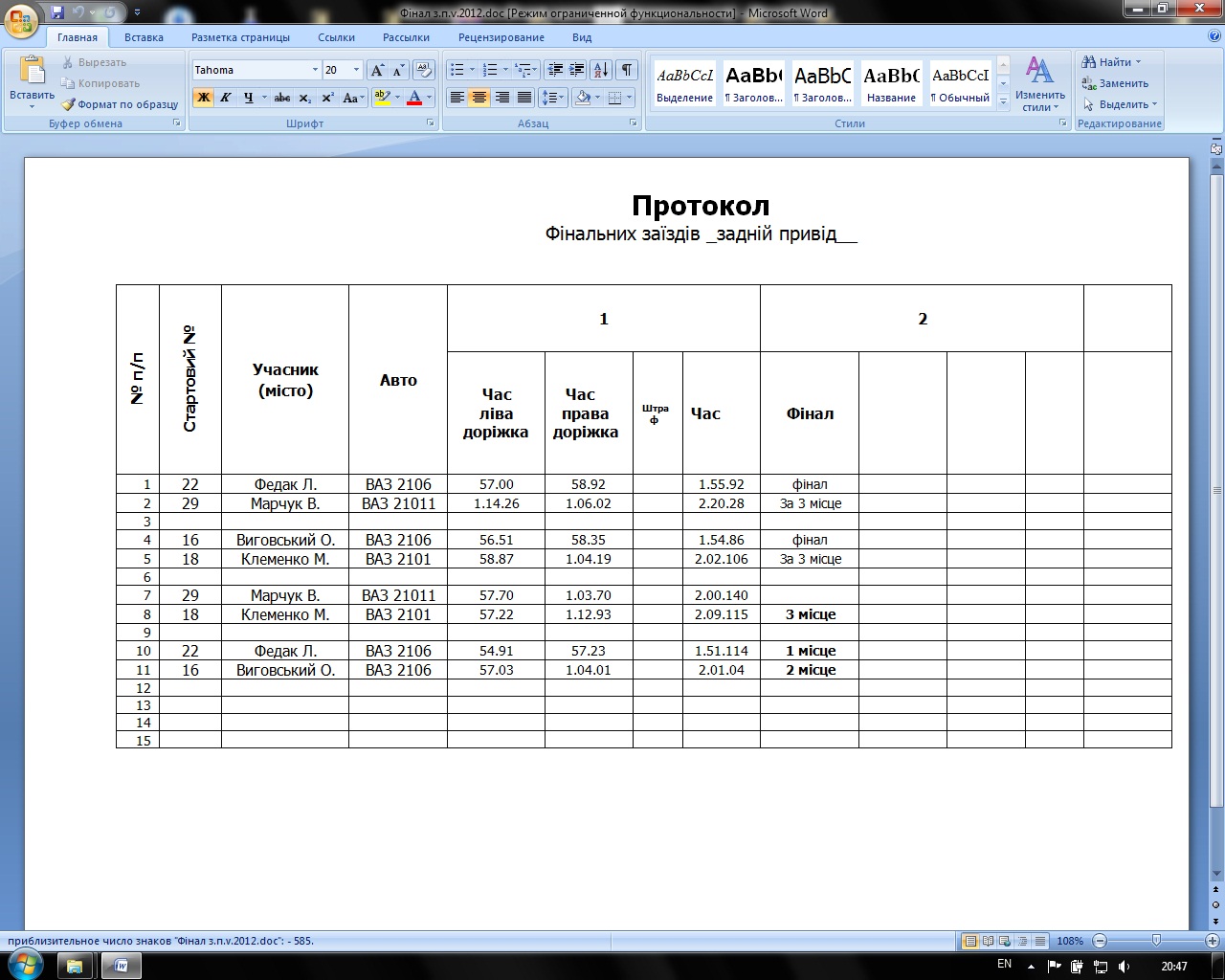Viewport: 1225px width, 980px height.
Task: Click Найти (Find) button
Action: pos(1112,62)
